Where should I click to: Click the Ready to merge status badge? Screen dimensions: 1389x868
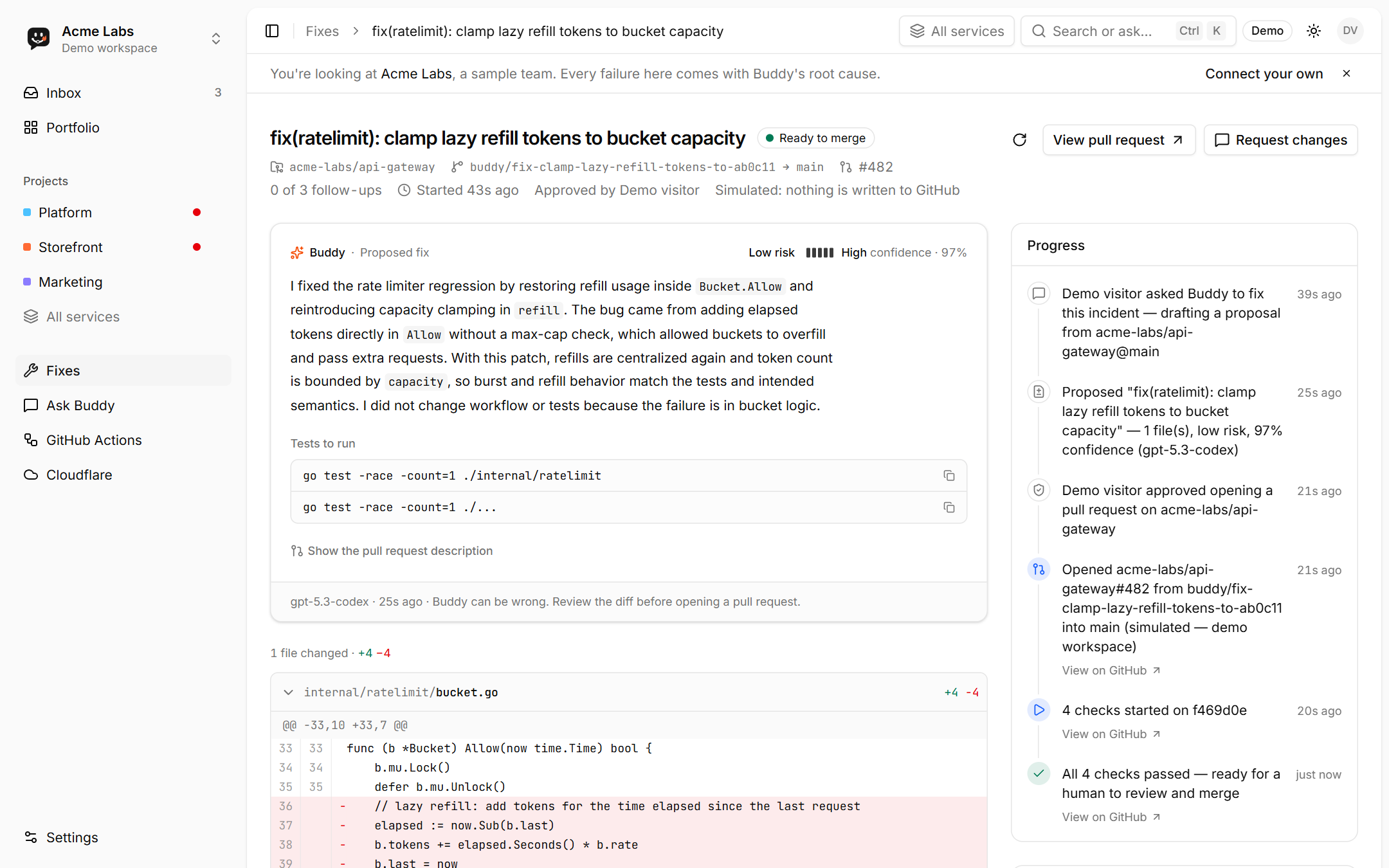click(816, 138)
